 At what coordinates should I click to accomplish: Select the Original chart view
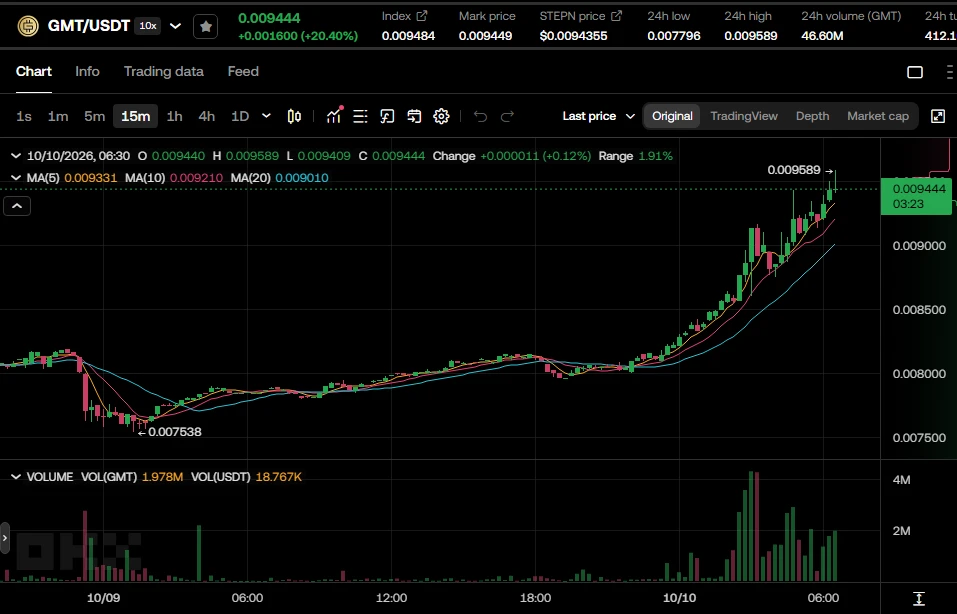tap(672, 116)
